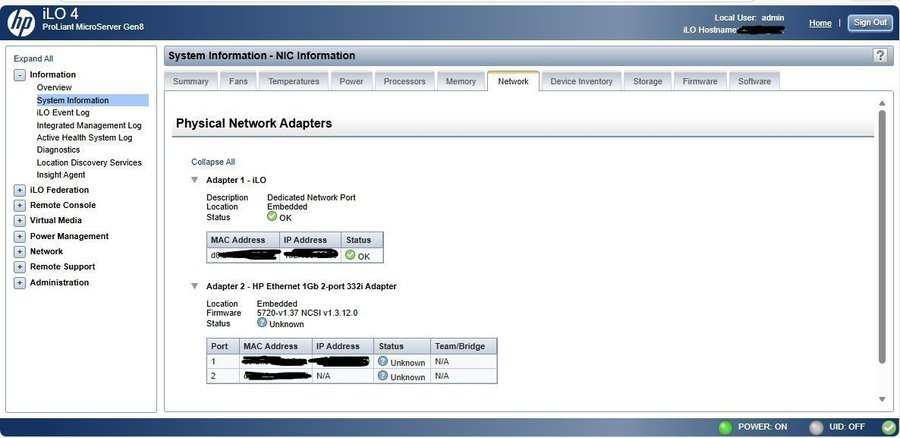Click Adapter 2 Unknown status icon
Screen dimensions: 900x438
point(262,322)
